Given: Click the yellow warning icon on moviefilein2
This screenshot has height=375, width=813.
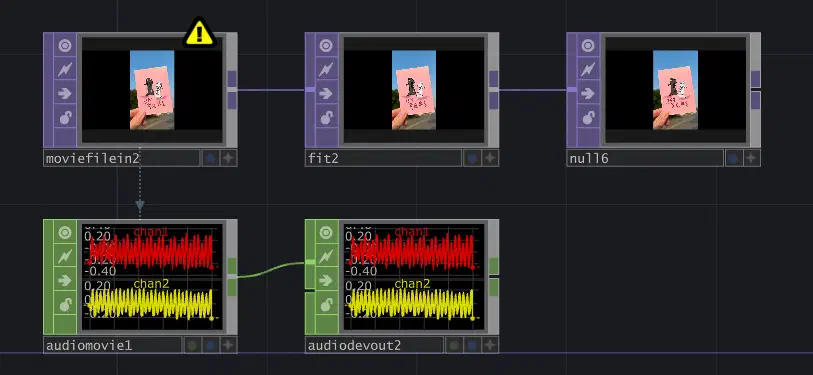Looking at the screenshot, I should [x=200, y=33].
